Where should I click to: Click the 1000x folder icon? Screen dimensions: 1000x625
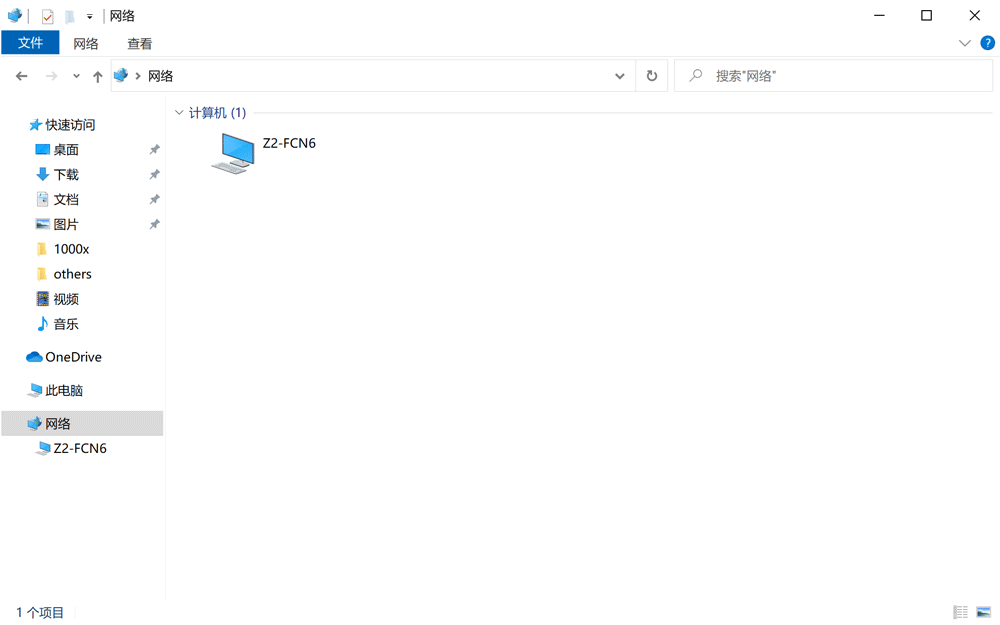click(42, 249)
